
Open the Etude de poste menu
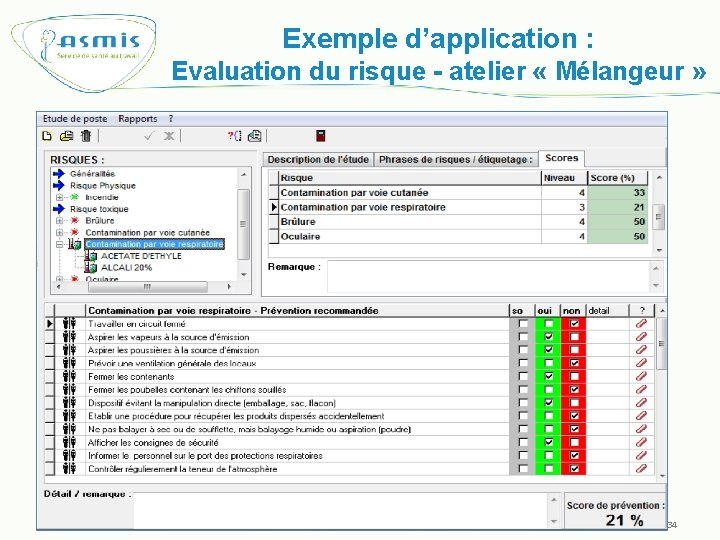tap(75, 119)
